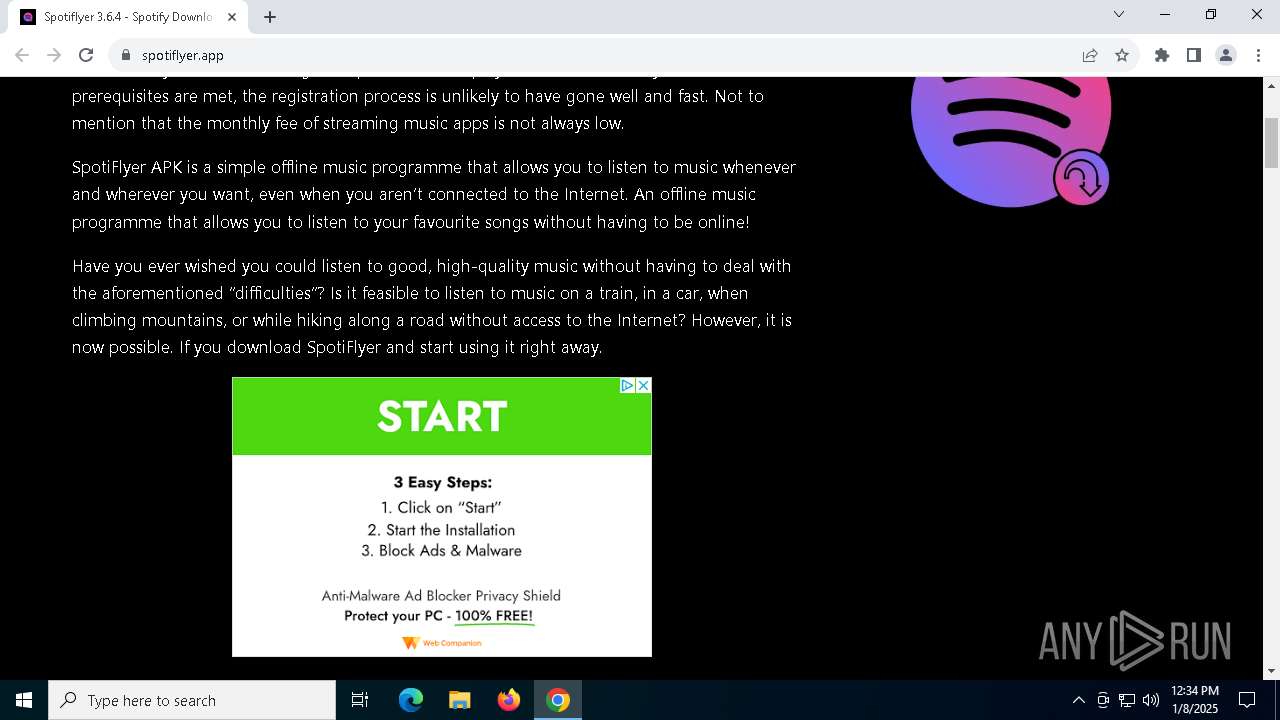Open a new tab with plus button
The image size is (1280, 720).
coord(270,16)
